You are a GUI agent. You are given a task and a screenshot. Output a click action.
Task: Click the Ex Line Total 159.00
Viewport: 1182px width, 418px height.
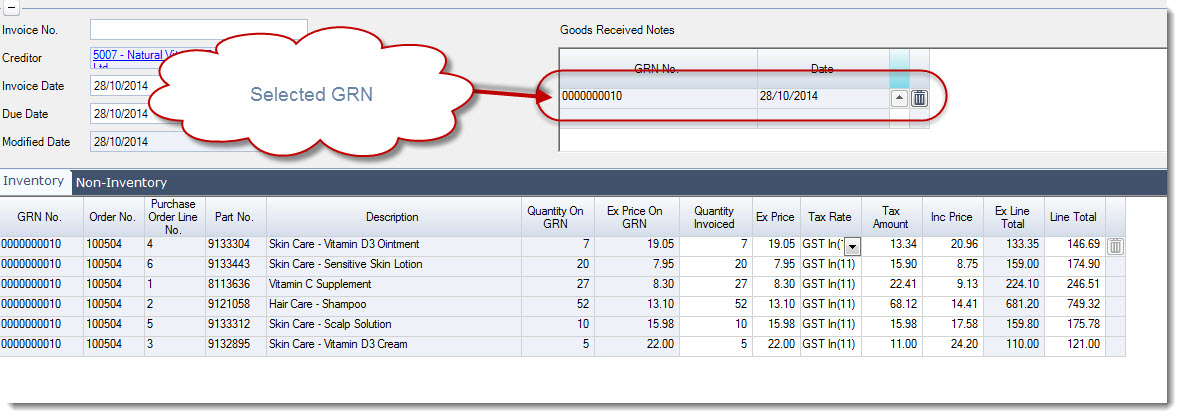[x=1013, y=264]
